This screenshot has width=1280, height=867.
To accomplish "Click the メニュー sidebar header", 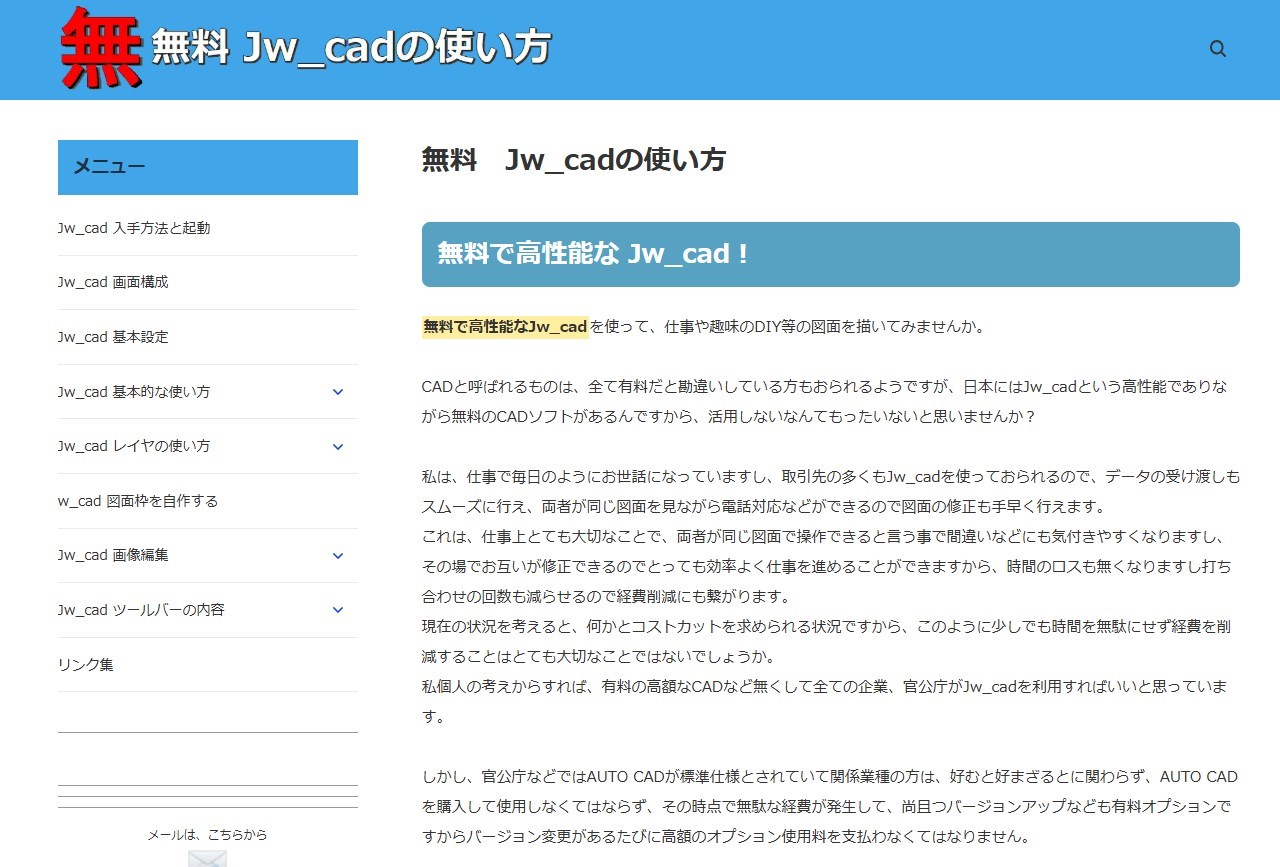I will [x=208, y=167].
